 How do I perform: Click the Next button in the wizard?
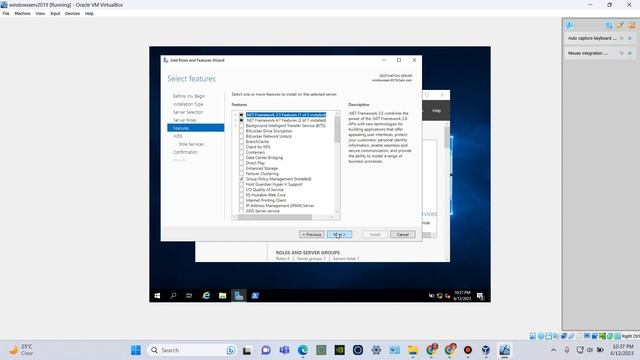click(339, 235)
